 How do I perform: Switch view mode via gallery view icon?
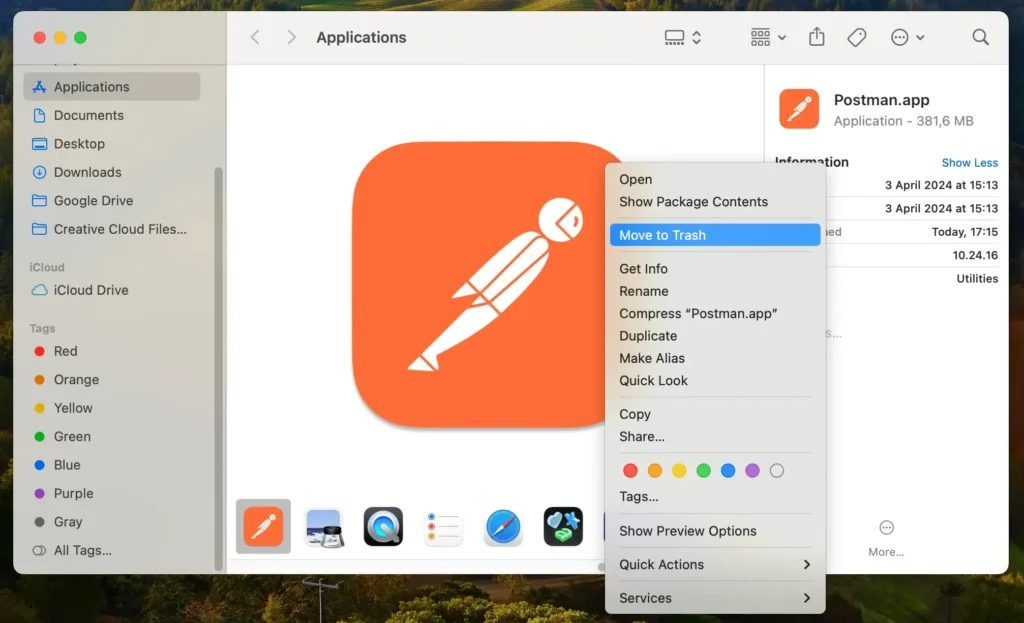(x=682, y=37)
